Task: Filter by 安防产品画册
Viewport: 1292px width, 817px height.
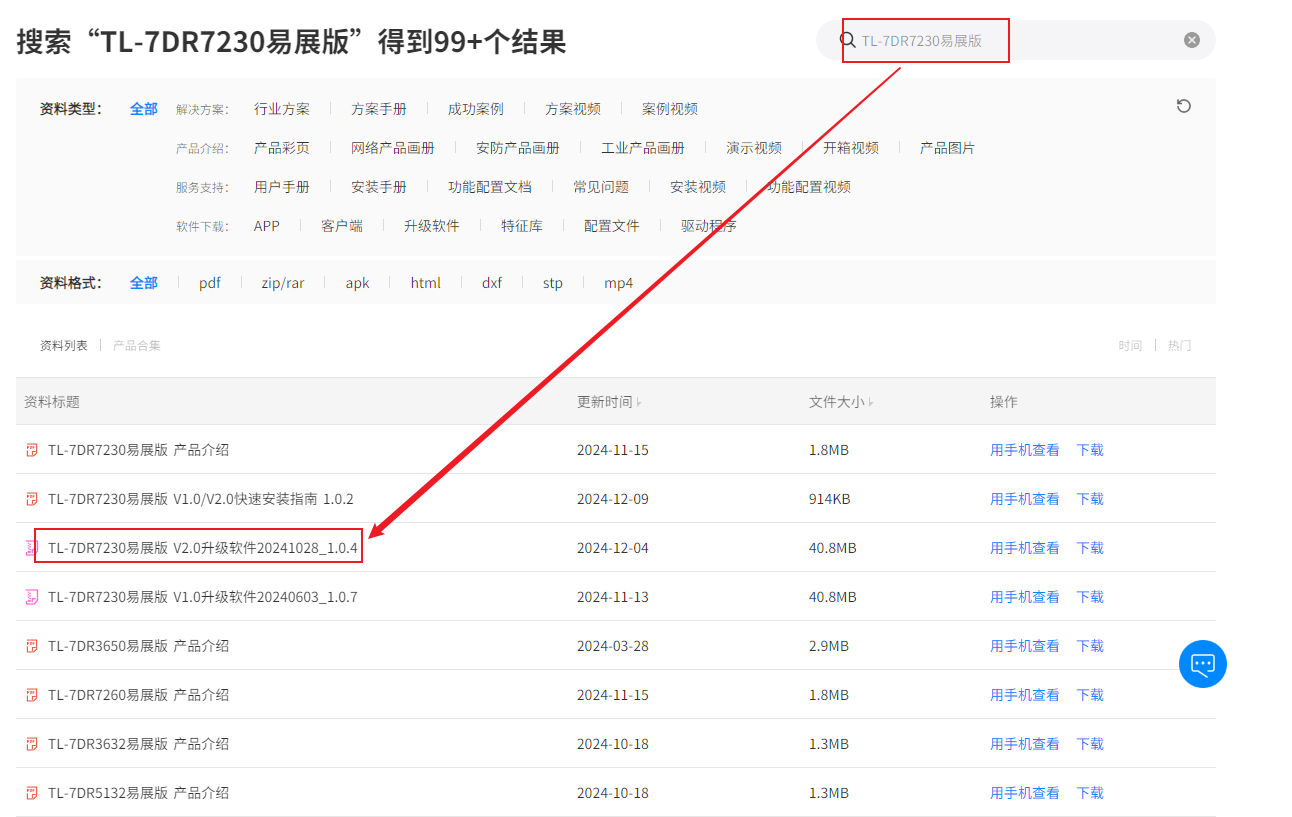Action: coord(518,148)
